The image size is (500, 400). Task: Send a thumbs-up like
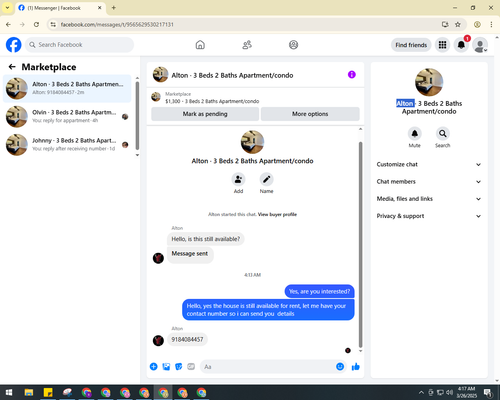pyautogui.click(x=356, y=367)
